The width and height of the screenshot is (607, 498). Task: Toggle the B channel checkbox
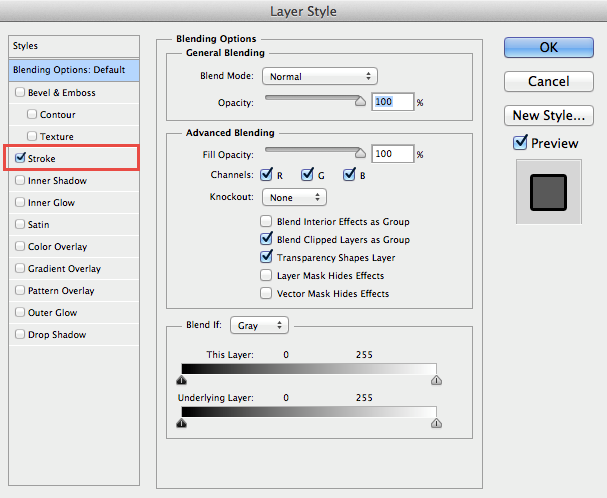tap(349, 175)
